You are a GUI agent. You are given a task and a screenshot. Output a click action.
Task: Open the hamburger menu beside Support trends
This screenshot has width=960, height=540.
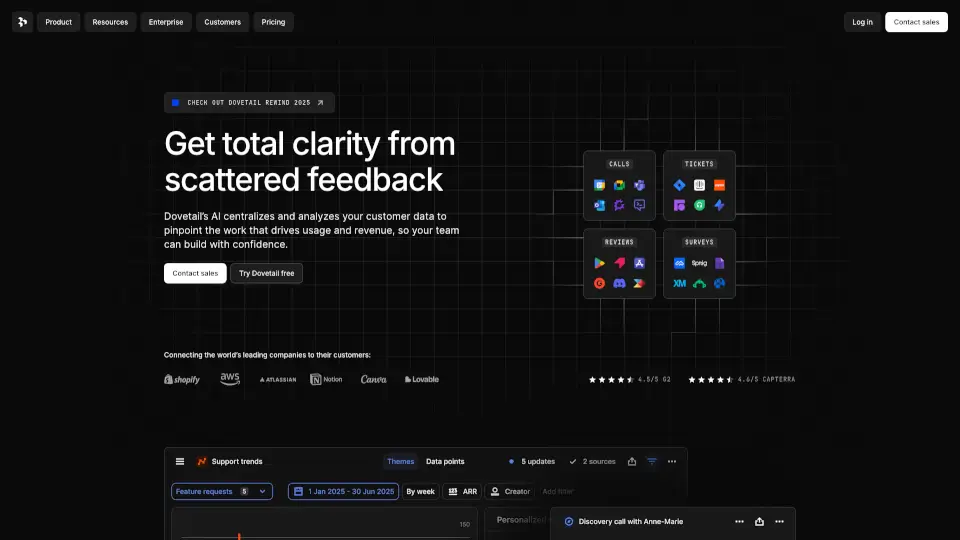pyautogui.click(x=180, y=462)
